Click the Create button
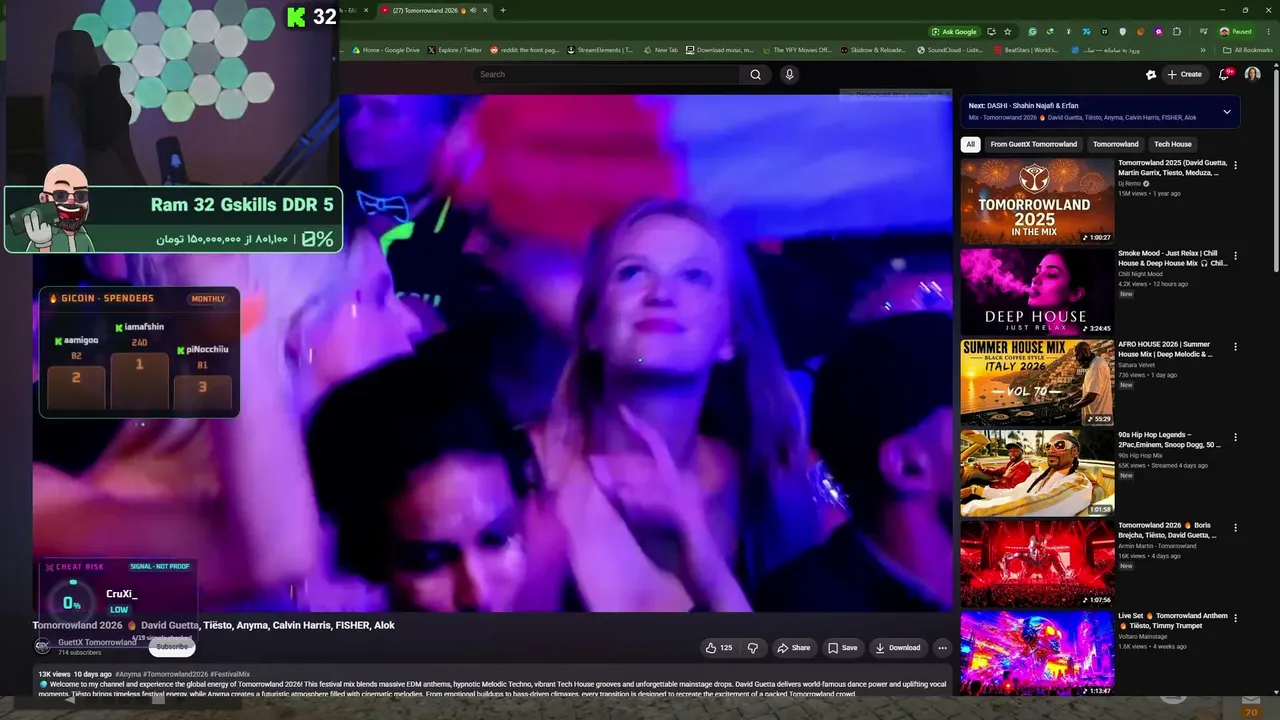1280x720 pixels. [x=1185, y=74]
